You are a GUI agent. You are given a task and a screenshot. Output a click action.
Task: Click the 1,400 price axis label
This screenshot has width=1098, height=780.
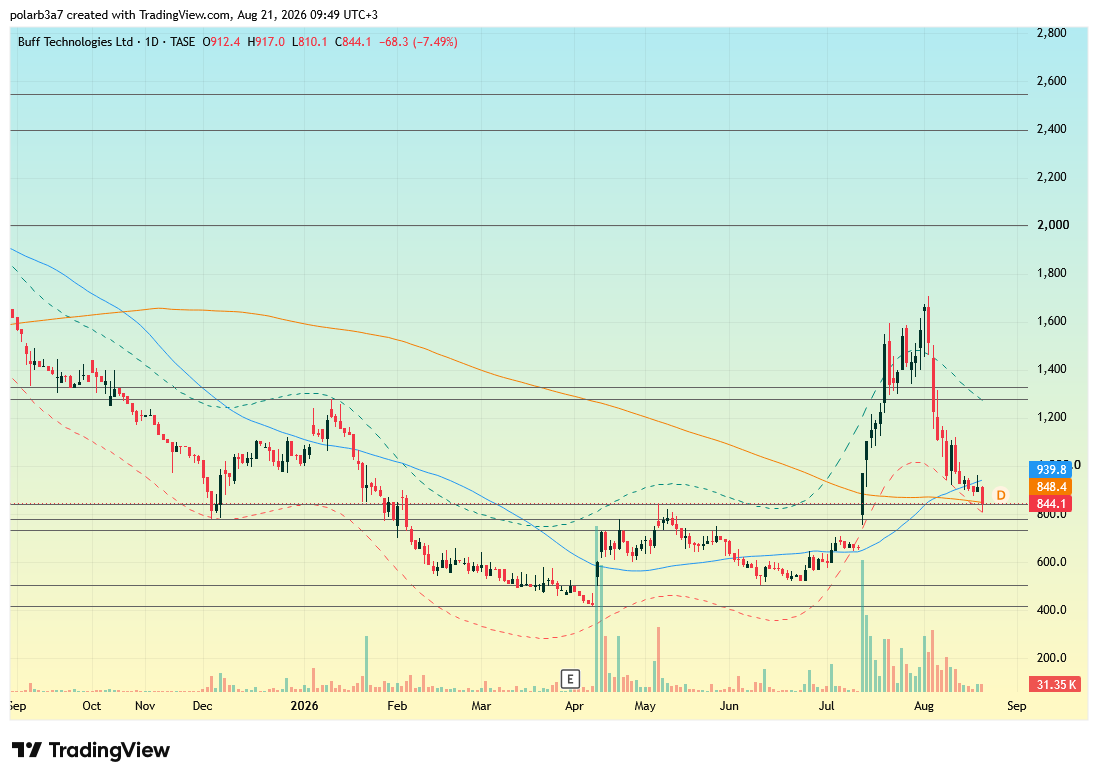(x=1051, y=369)
